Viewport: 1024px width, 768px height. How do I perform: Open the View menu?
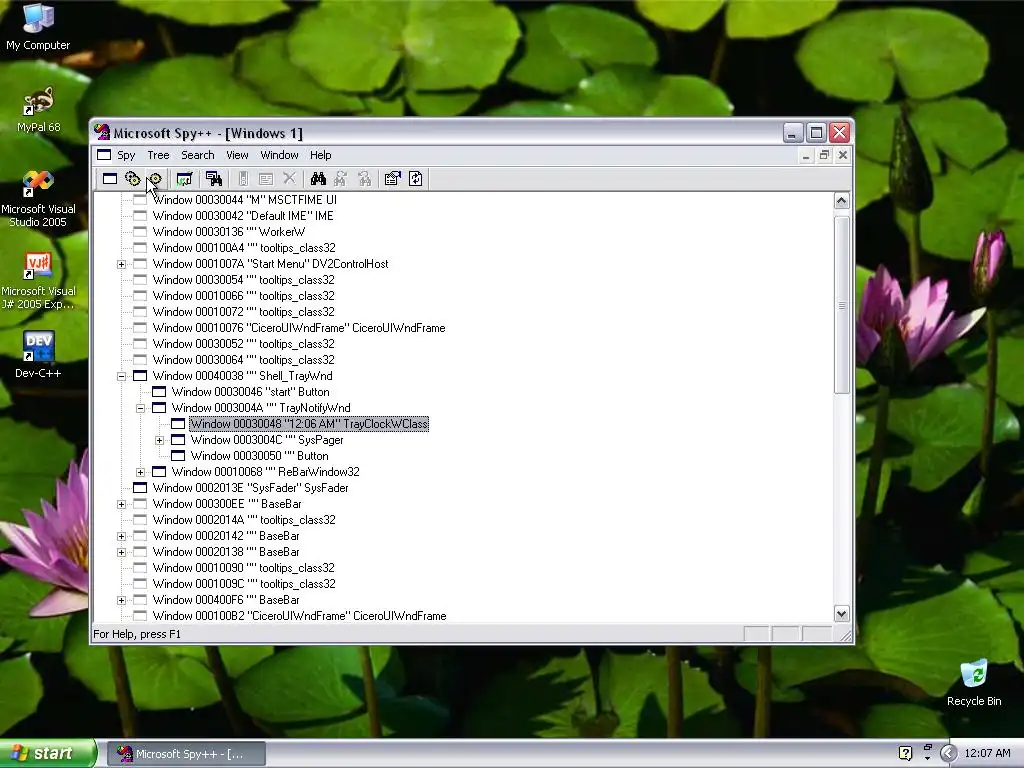(x=237, y=155)
